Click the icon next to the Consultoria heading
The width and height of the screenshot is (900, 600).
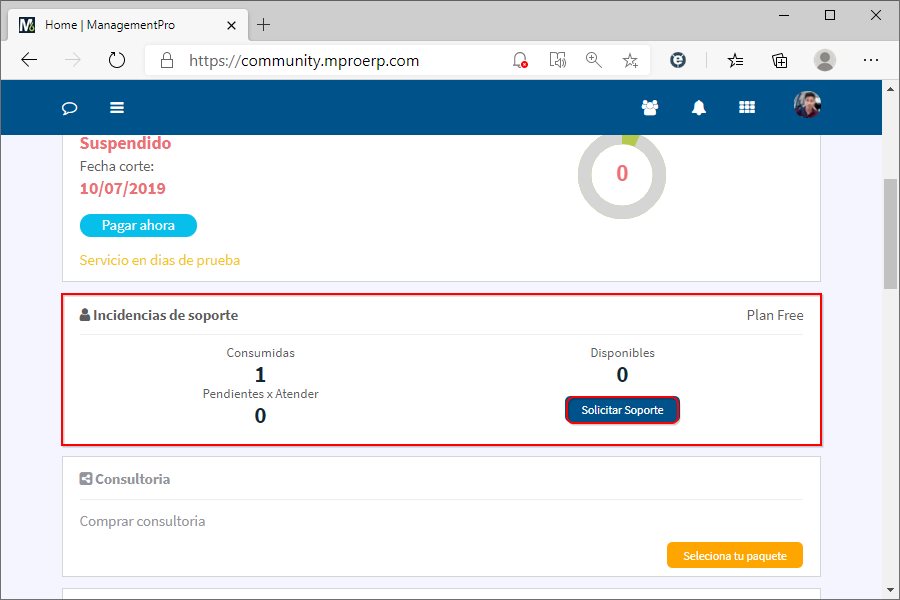(x=84, y=478)
